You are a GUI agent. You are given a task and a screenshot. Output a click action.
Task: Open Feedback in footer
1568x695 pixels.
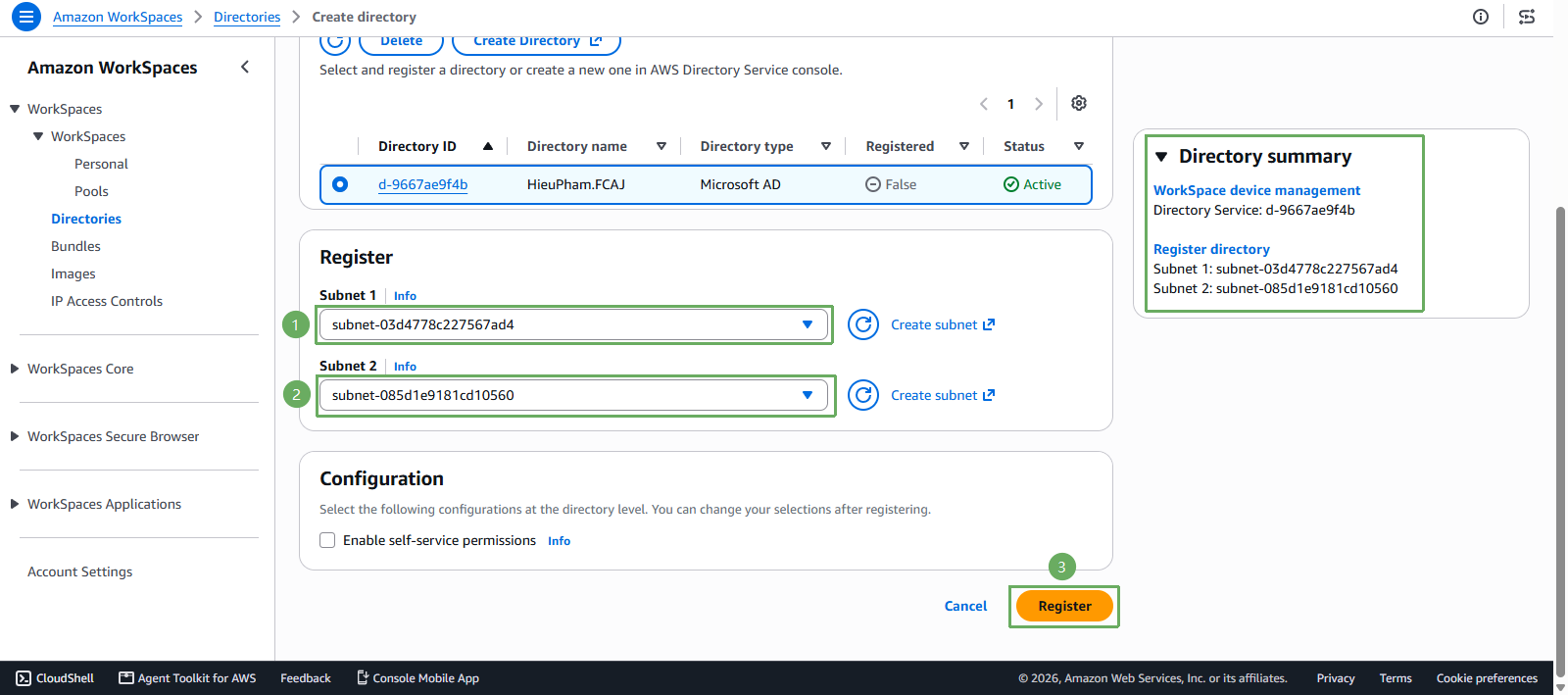pyautogui.click(x=306, y=678)
